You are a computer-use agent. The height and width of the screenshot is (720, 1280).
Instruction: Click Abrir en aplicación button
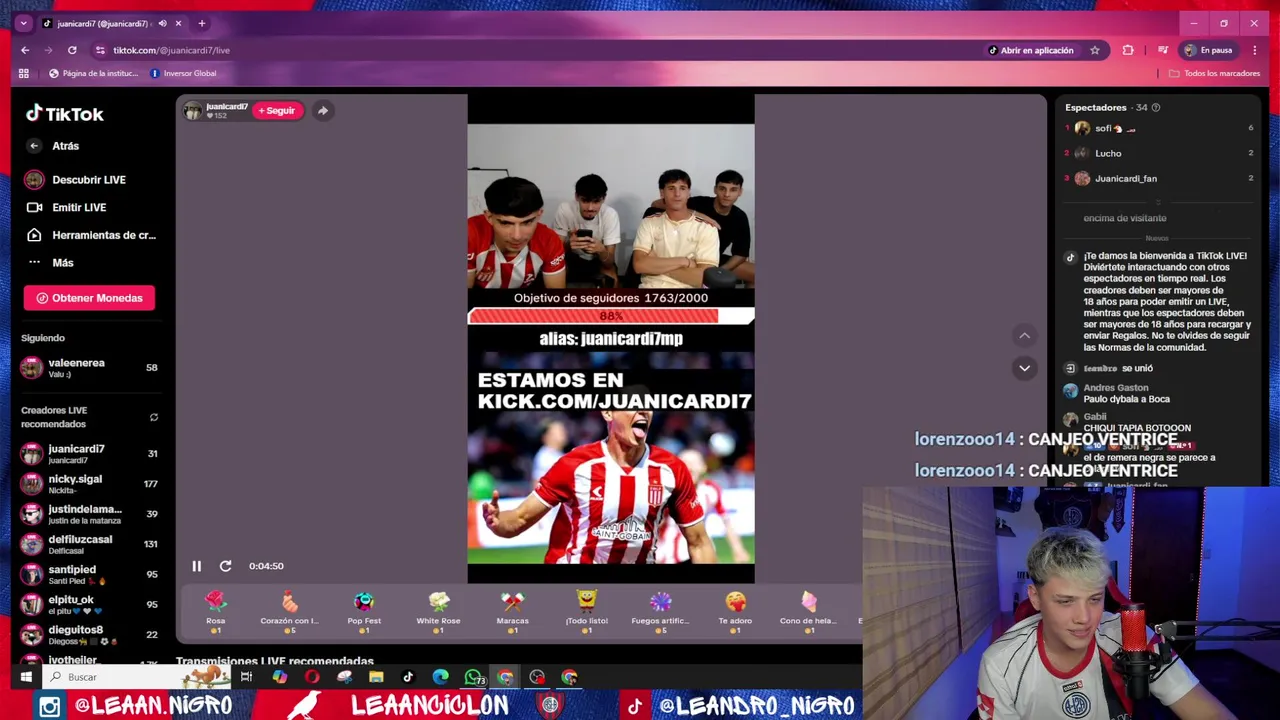point(1030,50)
